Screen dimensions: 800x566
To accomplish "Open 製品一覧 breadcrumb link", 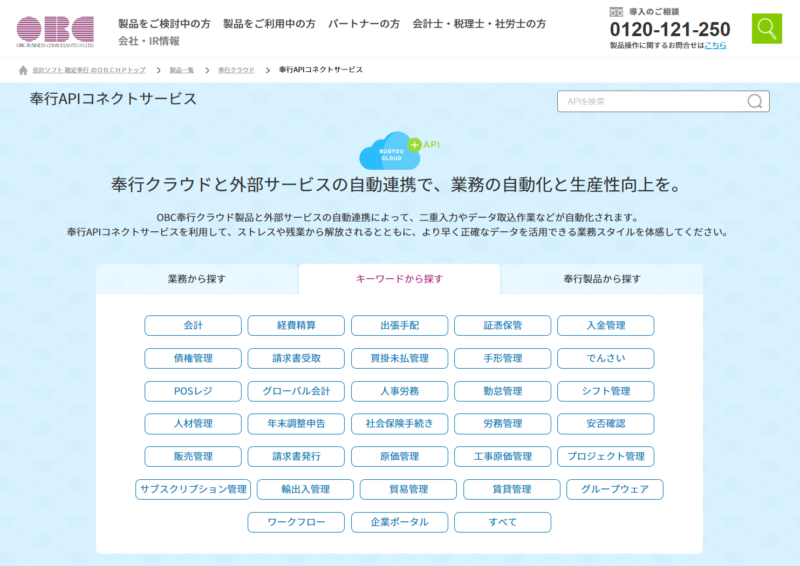I will [182, 70].
